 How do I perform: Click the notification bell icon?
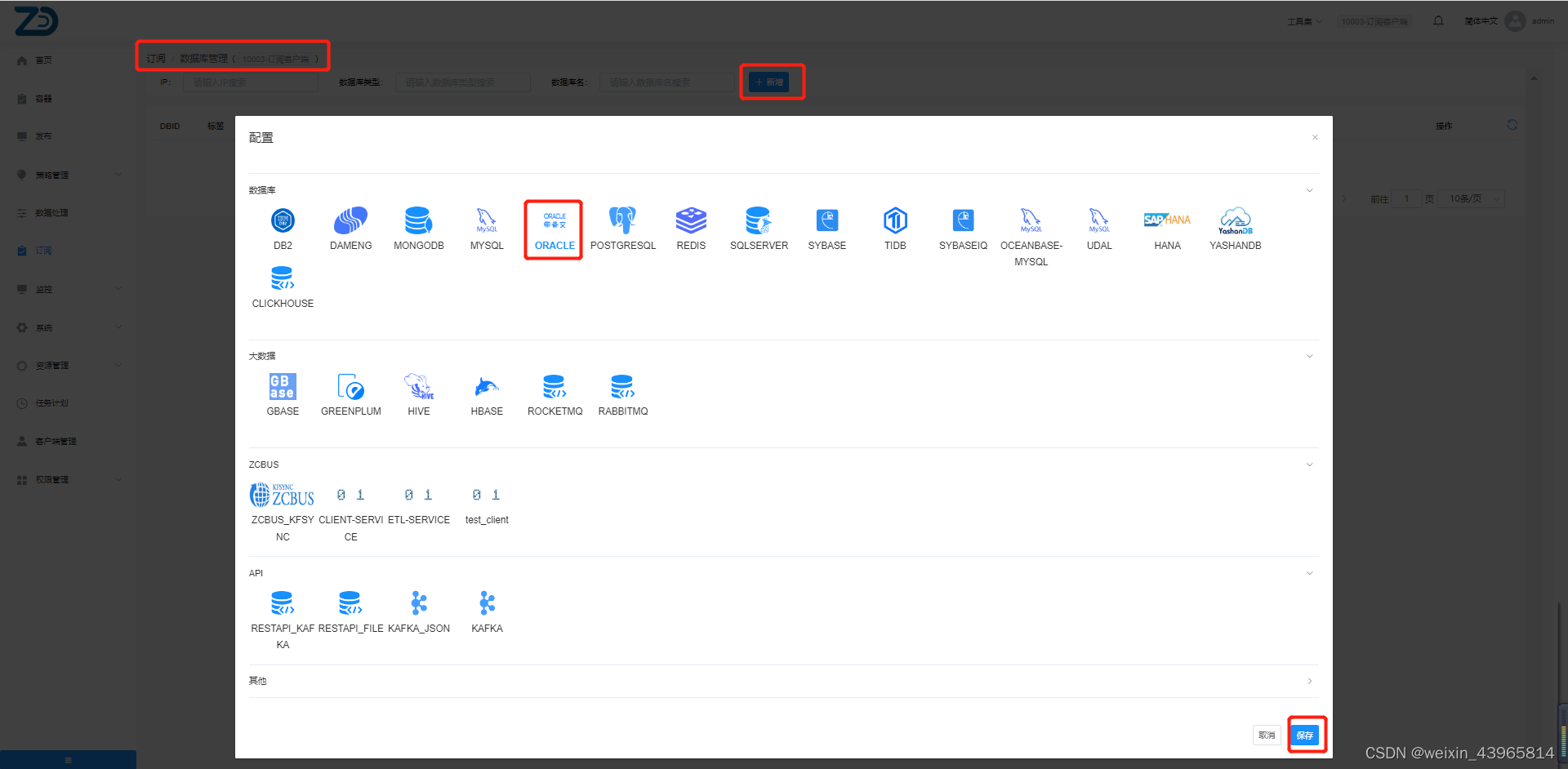1438,21
